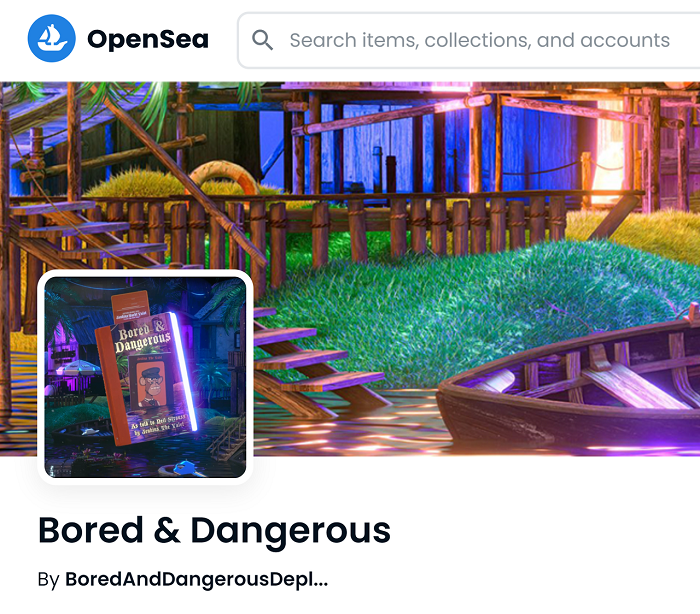Click the book title text inside the thumbnail
The image size is (700, 614).
143,336
